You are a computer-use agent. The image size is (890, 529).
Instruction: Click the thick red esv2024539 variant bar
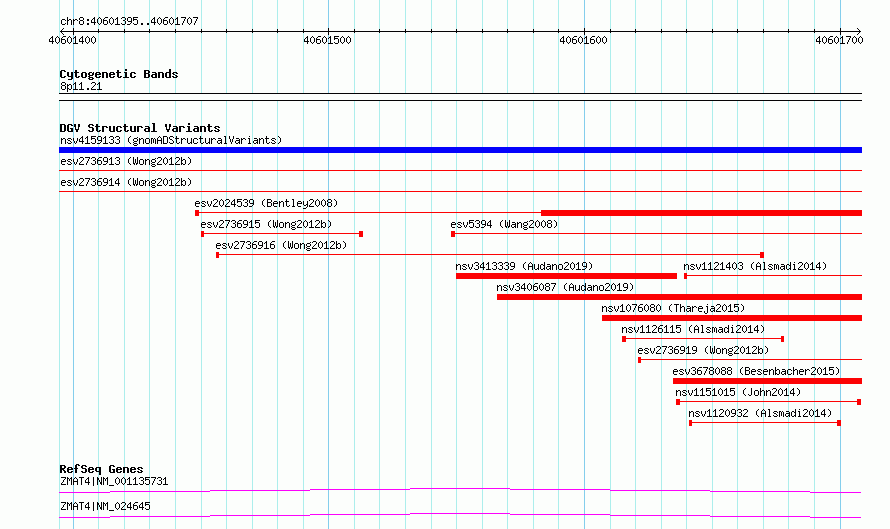(x=702, y=213)
